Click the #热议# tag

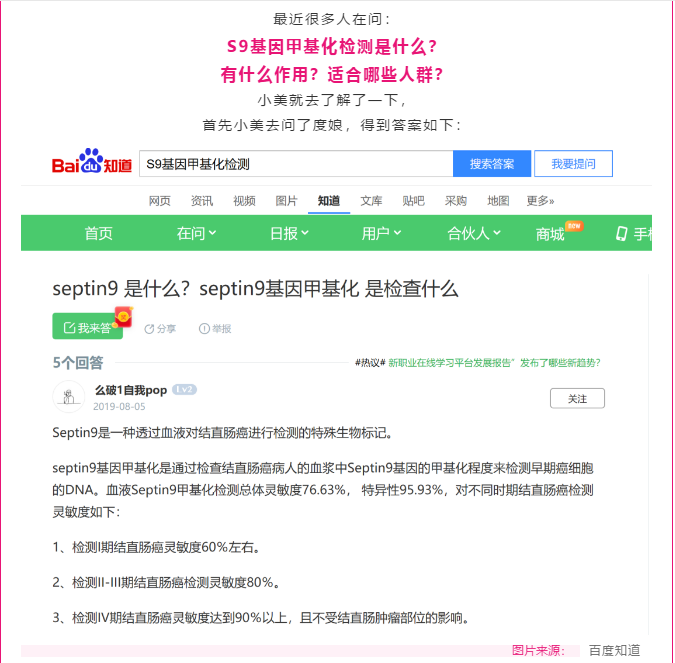pyautogui.click(x=370, y=363)
